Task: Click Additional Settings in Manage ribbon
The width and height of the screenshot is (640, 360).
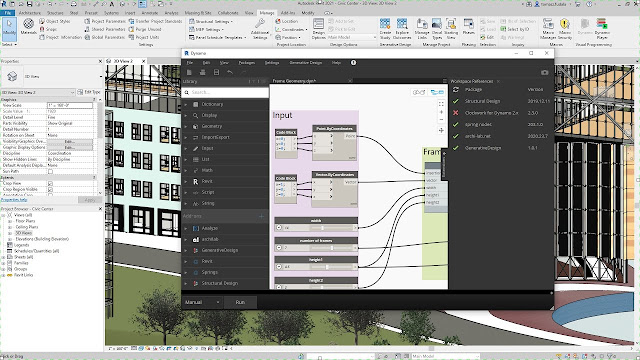Action: [260, 29]
